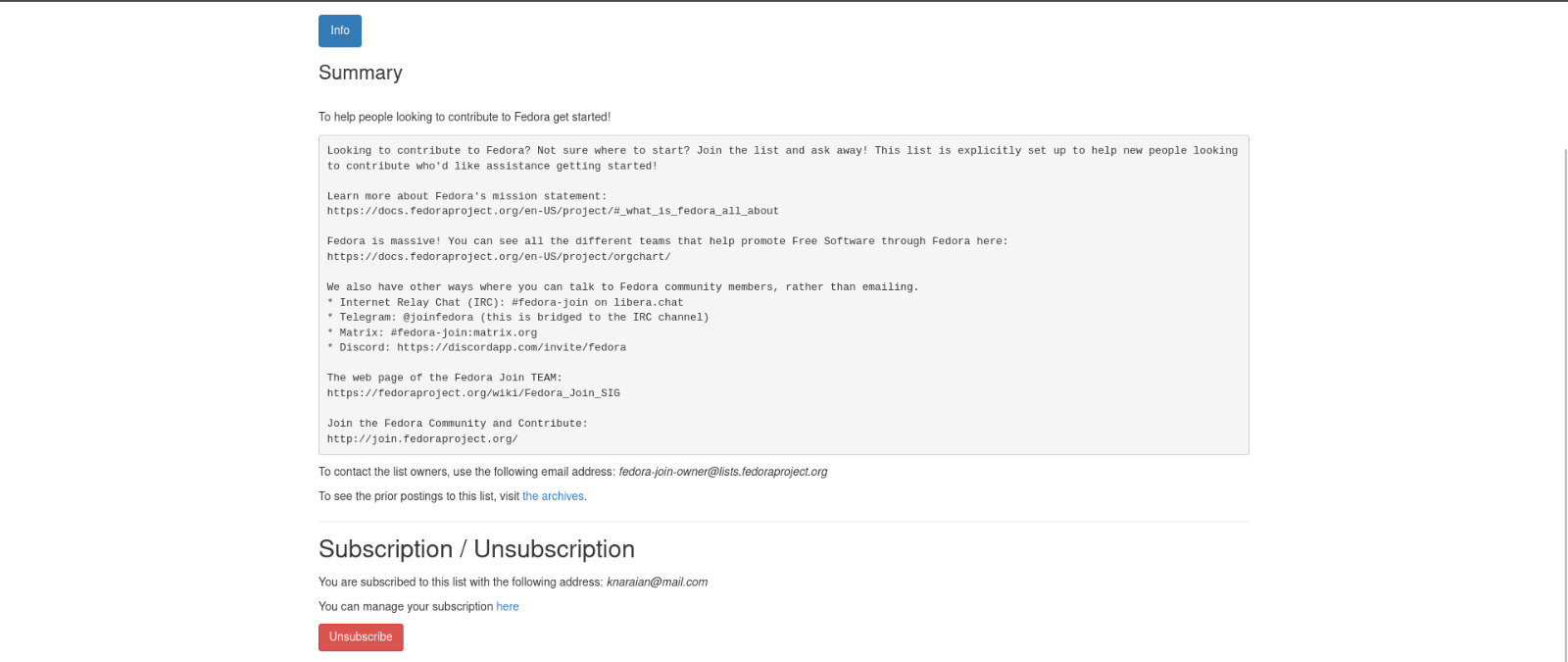Open the 'here' manage subscription link

point(508,607)
